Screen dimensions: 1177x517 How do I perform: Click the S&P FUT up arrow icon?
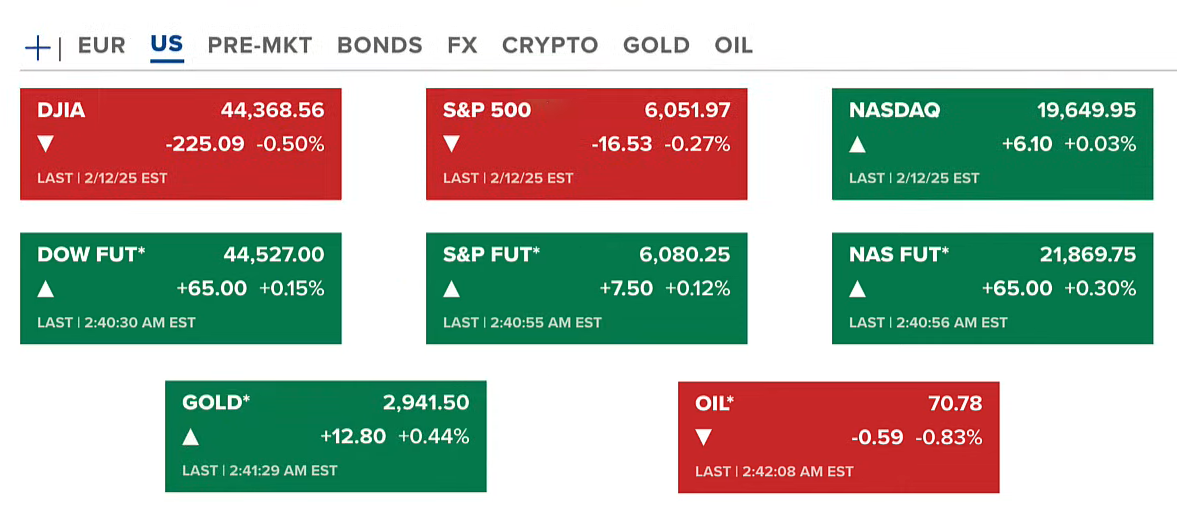[451, 289]
